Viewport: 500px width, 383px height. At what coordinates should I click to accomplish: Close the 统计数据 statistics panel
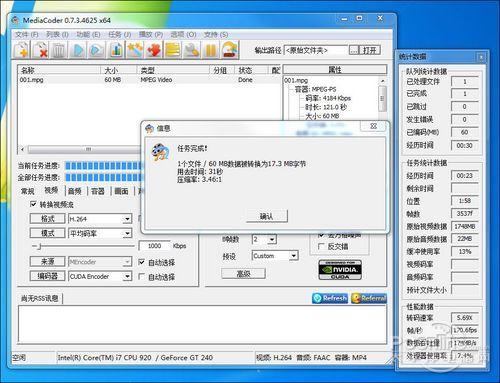481,57
